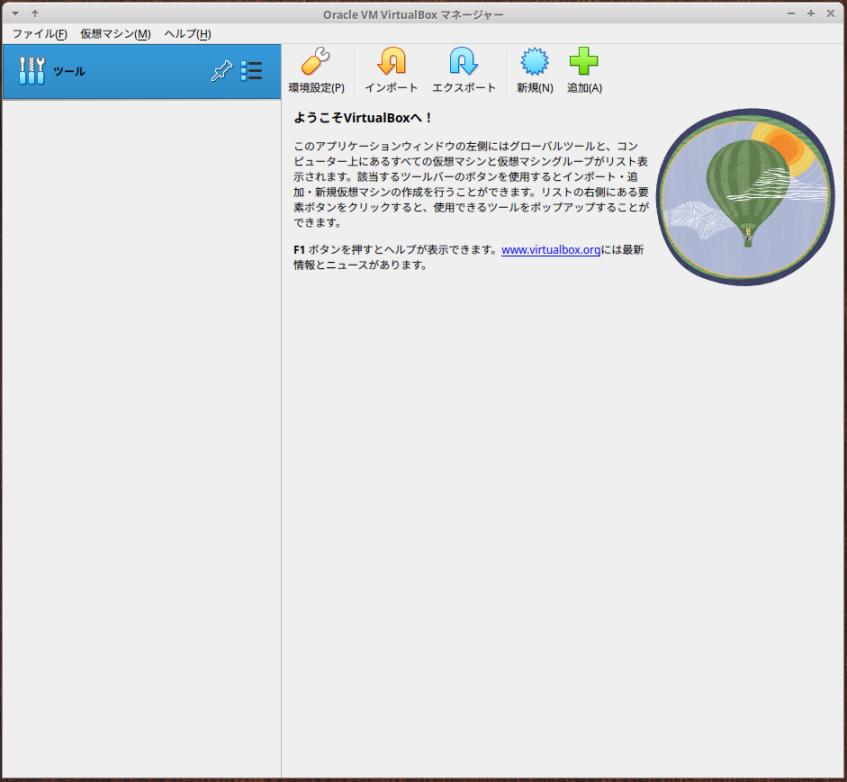Click the up-arrow button in title bar

coord(35,13)
